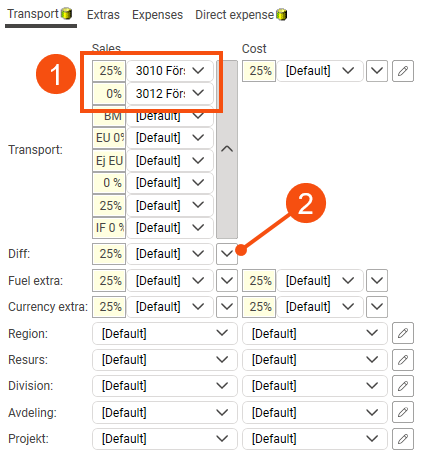The image size is (421, 456).
Task: Expand the Fuel extra cost VAT list
Action: [x=377, y=280]
